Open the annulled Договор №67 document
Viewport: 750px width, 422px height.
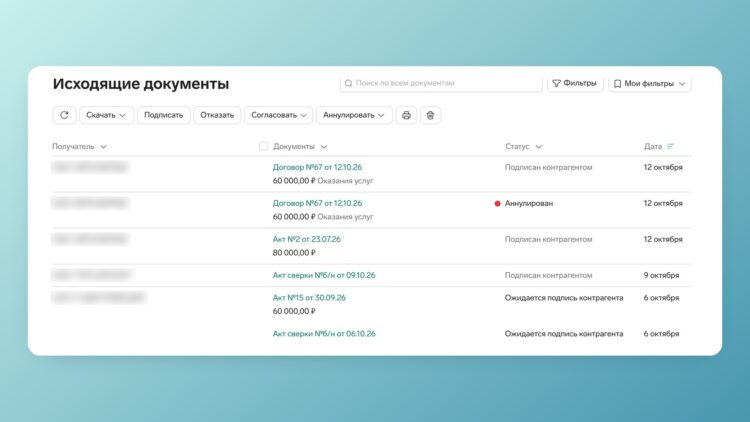click(x=317, y=203)
